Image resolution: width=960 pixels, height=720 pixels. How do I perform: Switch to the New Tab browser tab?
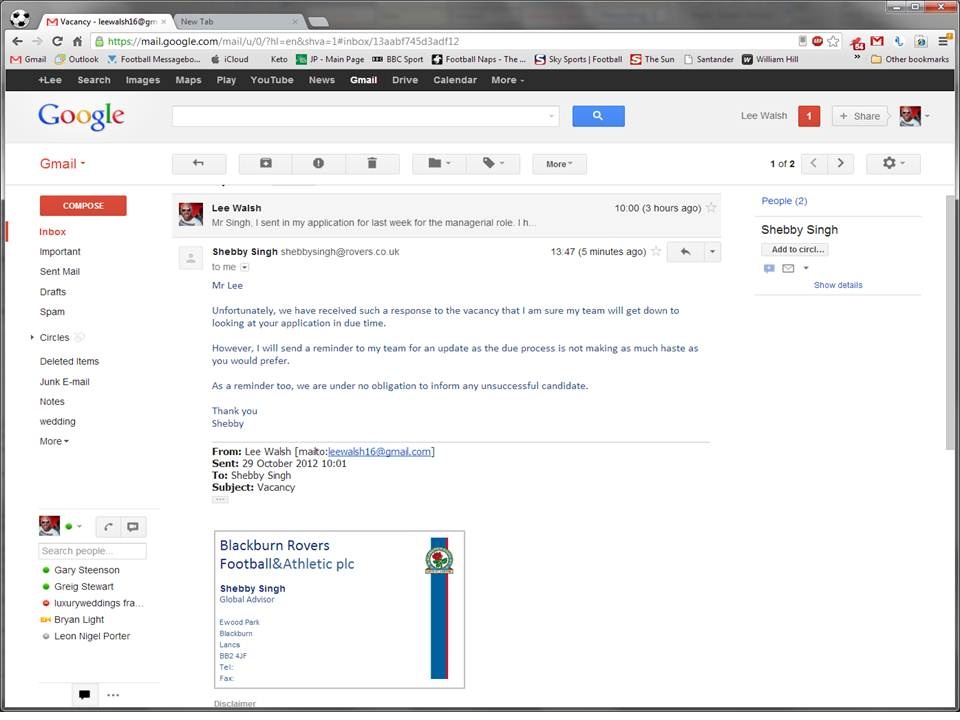(x=235, y=21)
